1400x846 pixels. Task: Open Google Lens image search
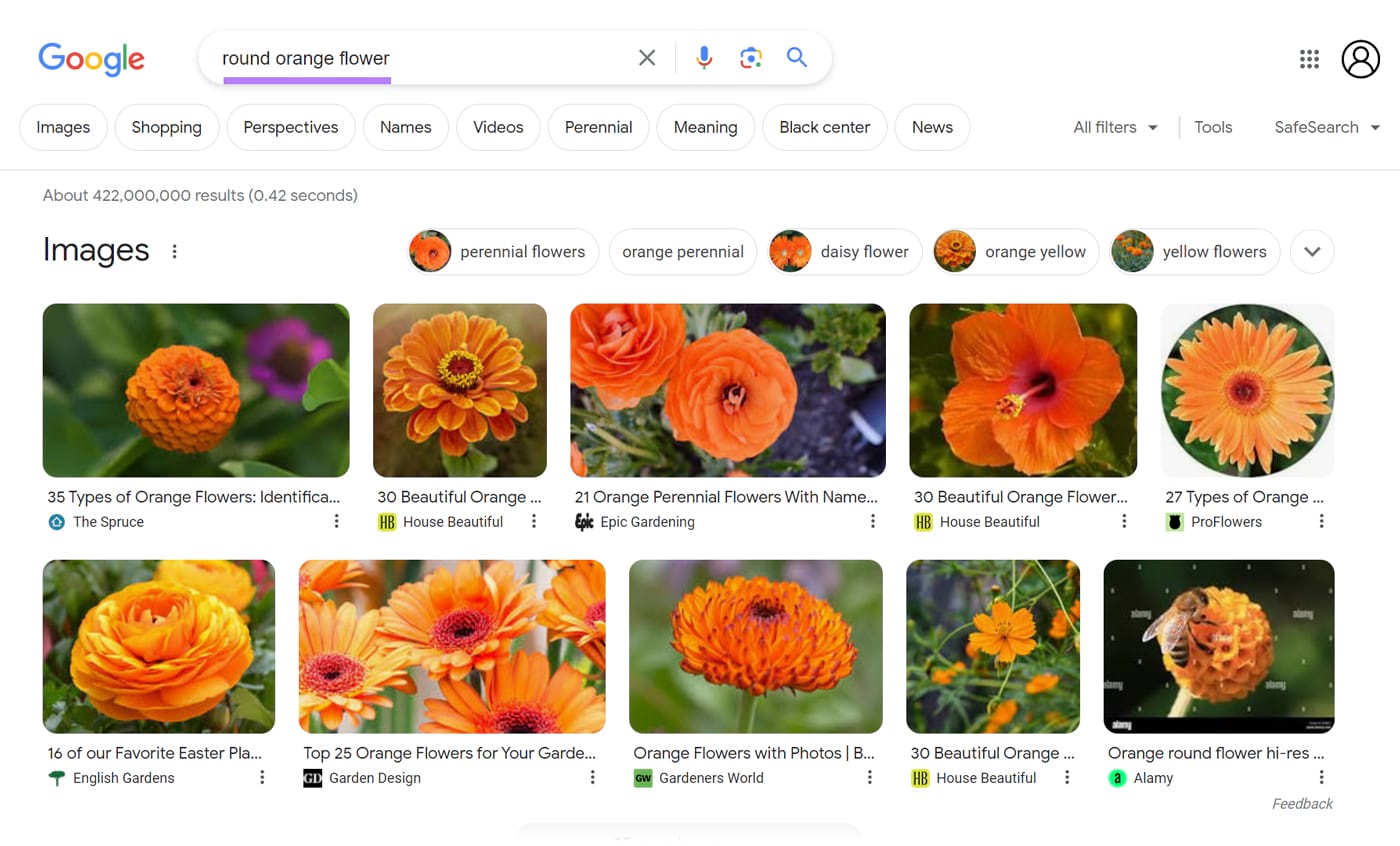point(750,58)
